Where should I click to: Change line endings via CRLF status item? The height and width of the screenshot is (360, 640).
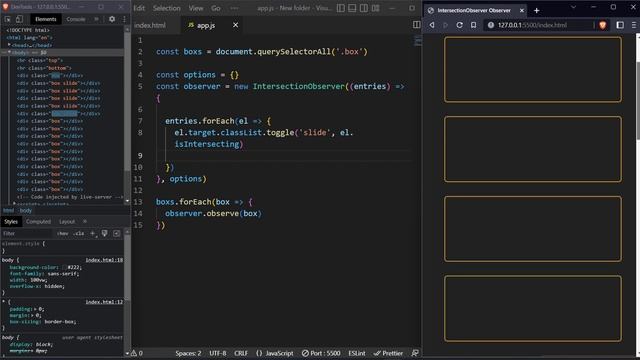pyautogui.click(x=241, y=353)
